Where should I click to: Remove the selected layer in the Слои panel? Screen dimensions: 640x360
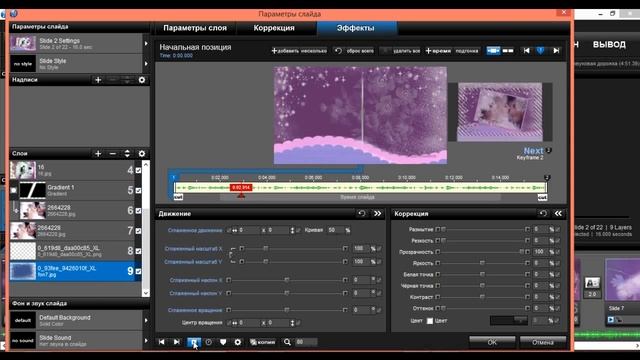pos(113,153)
